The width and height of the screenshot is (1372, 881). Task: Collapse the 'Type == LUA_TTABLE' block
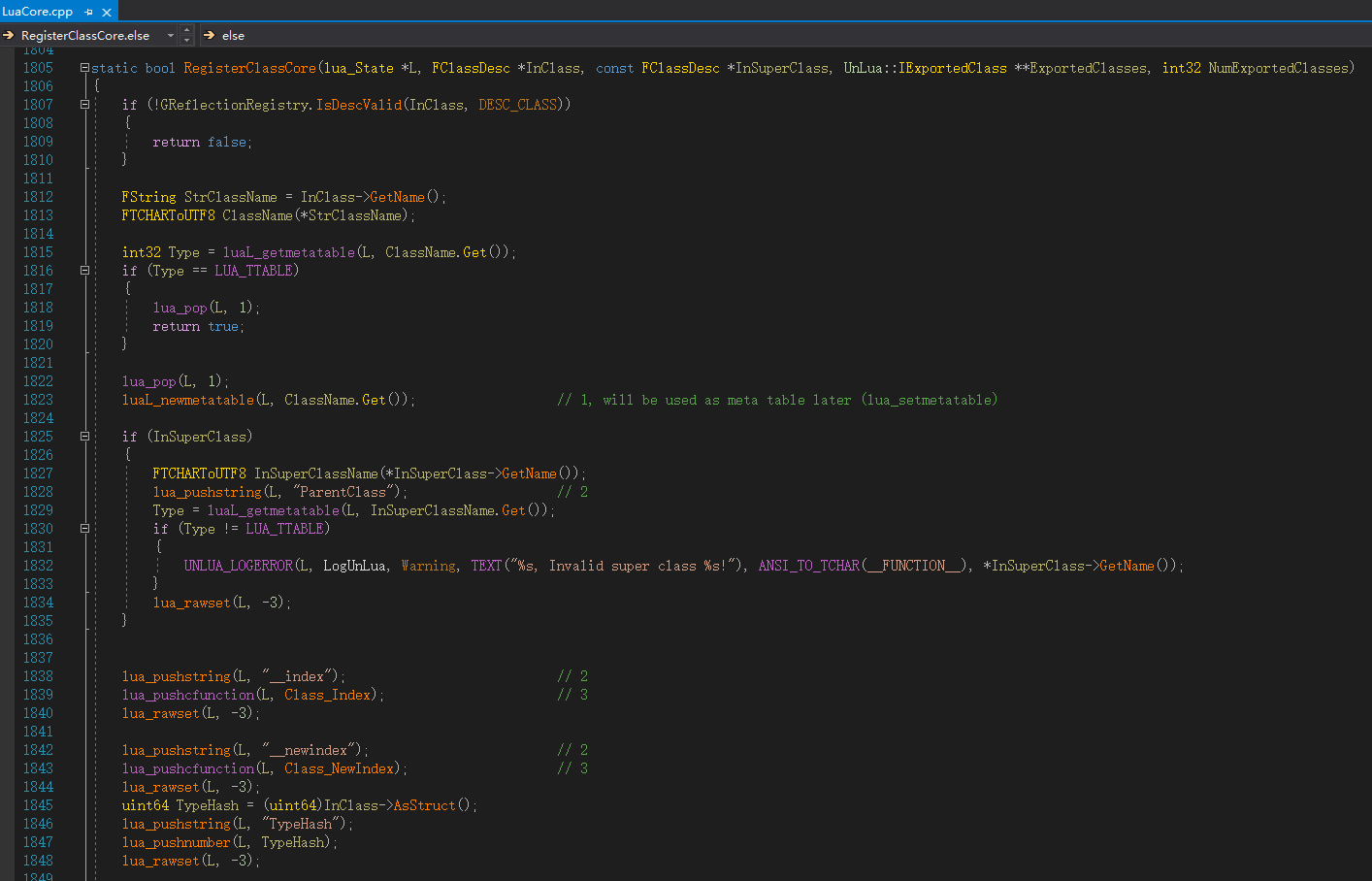[84, 271]
